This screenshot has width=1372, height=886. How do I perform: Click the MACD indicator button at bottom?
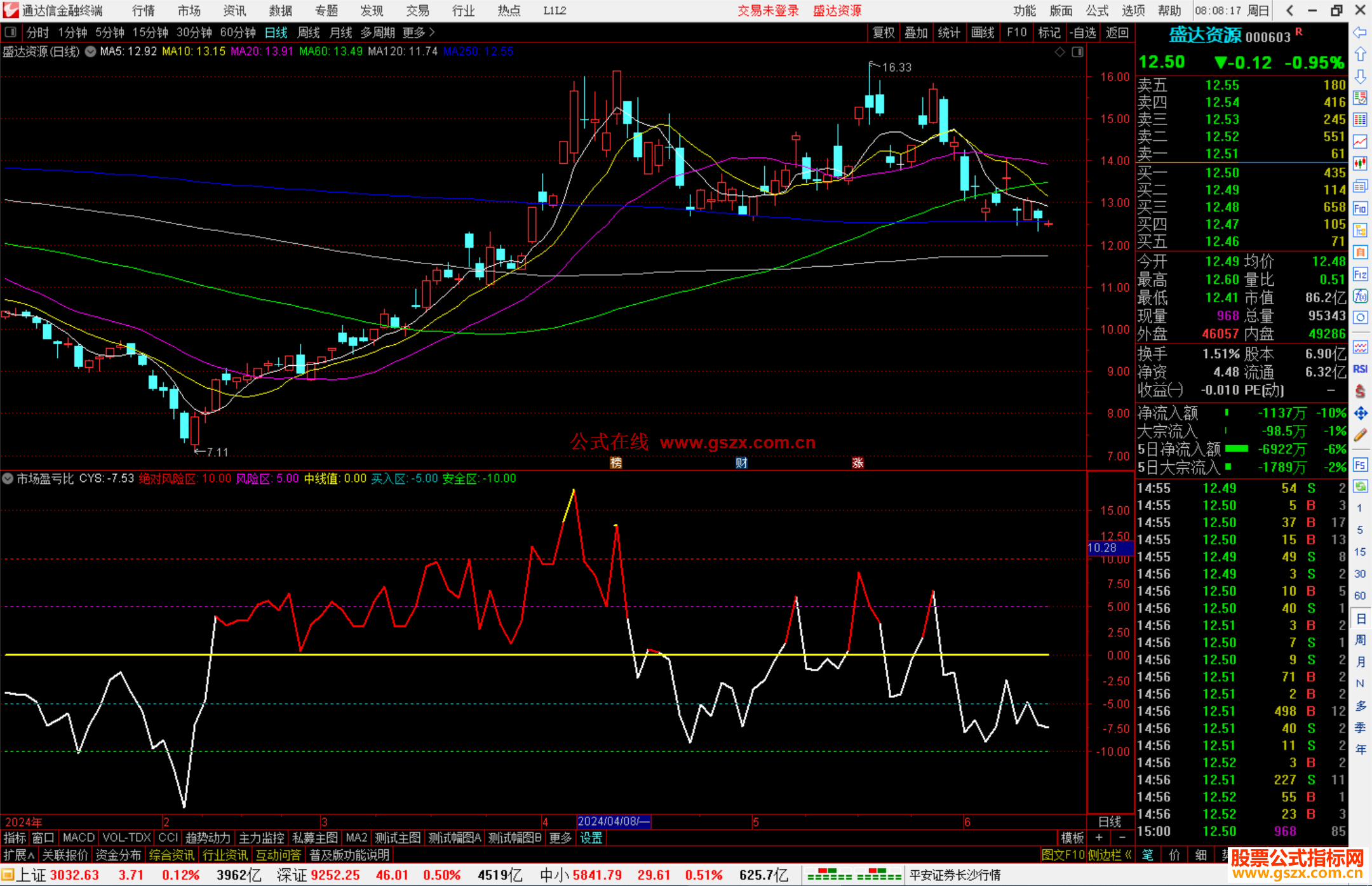point(78,838)
